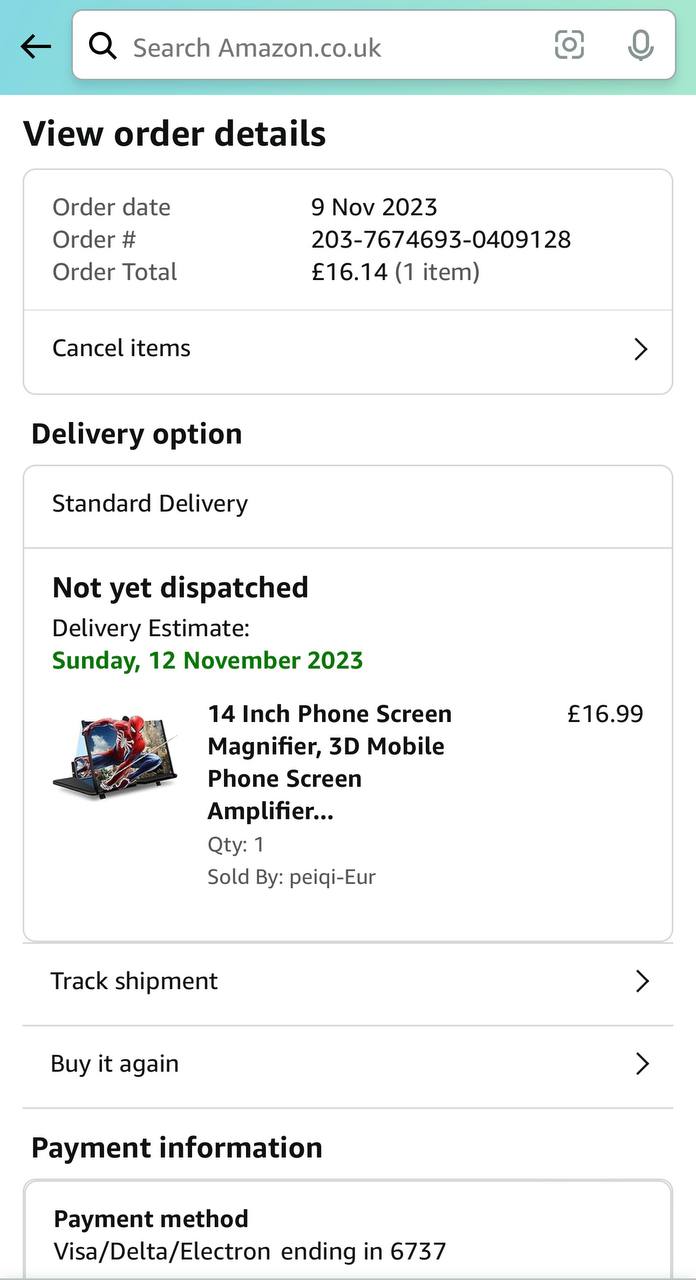Click the search magnifier icon

coord(102,46)
